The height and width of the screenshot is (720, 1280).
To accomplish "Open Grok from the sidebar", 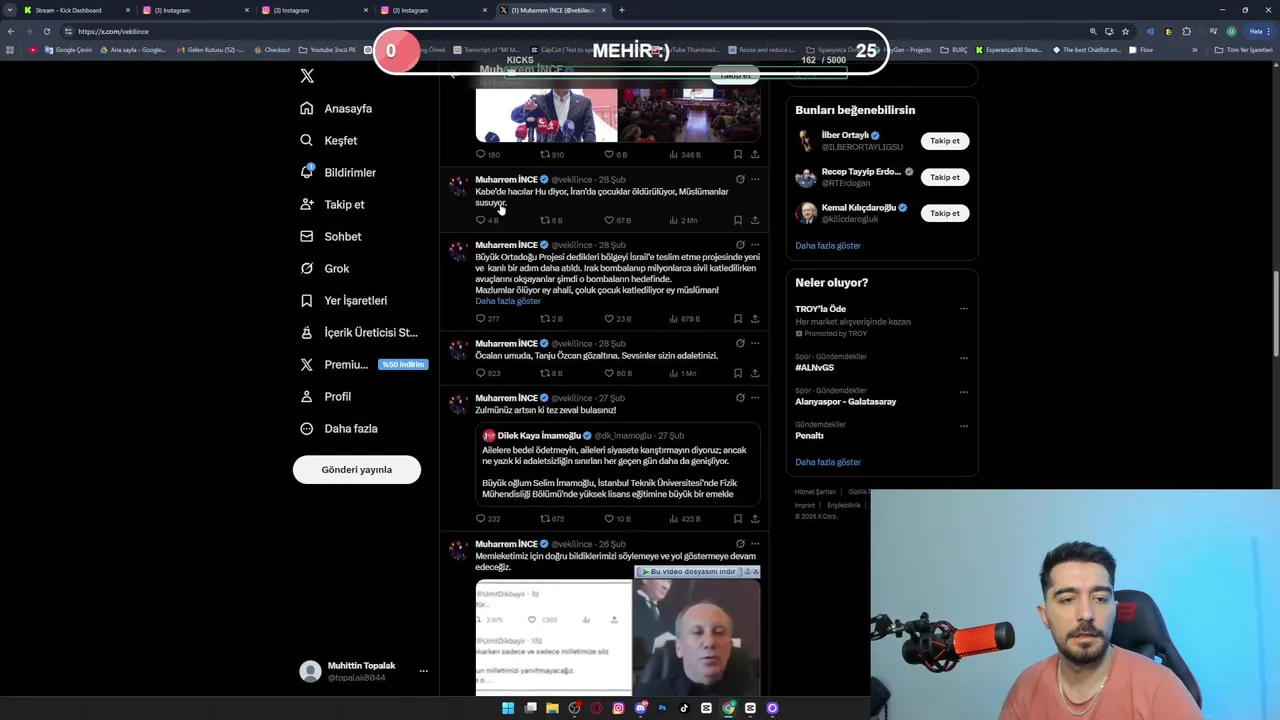I will pos(325,268).
